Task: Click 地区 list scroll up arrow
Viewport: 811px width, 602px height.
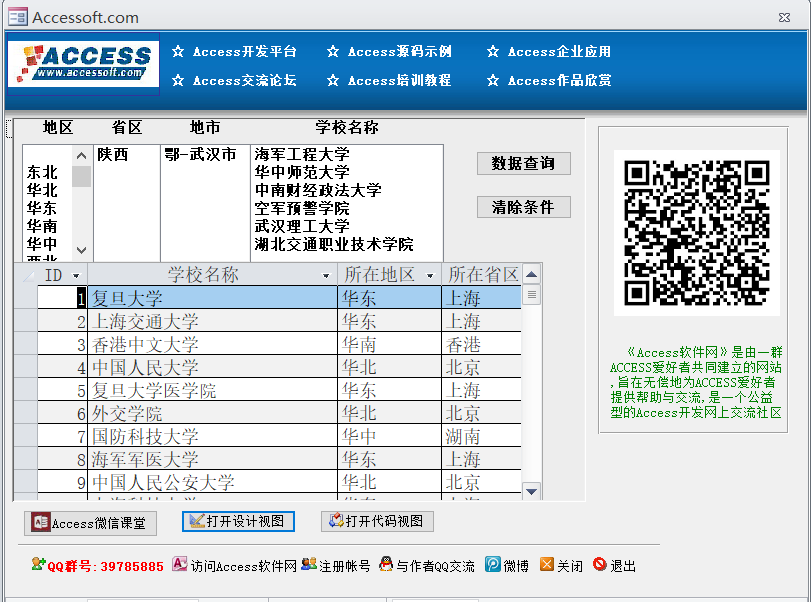Action: click(81, 155)
